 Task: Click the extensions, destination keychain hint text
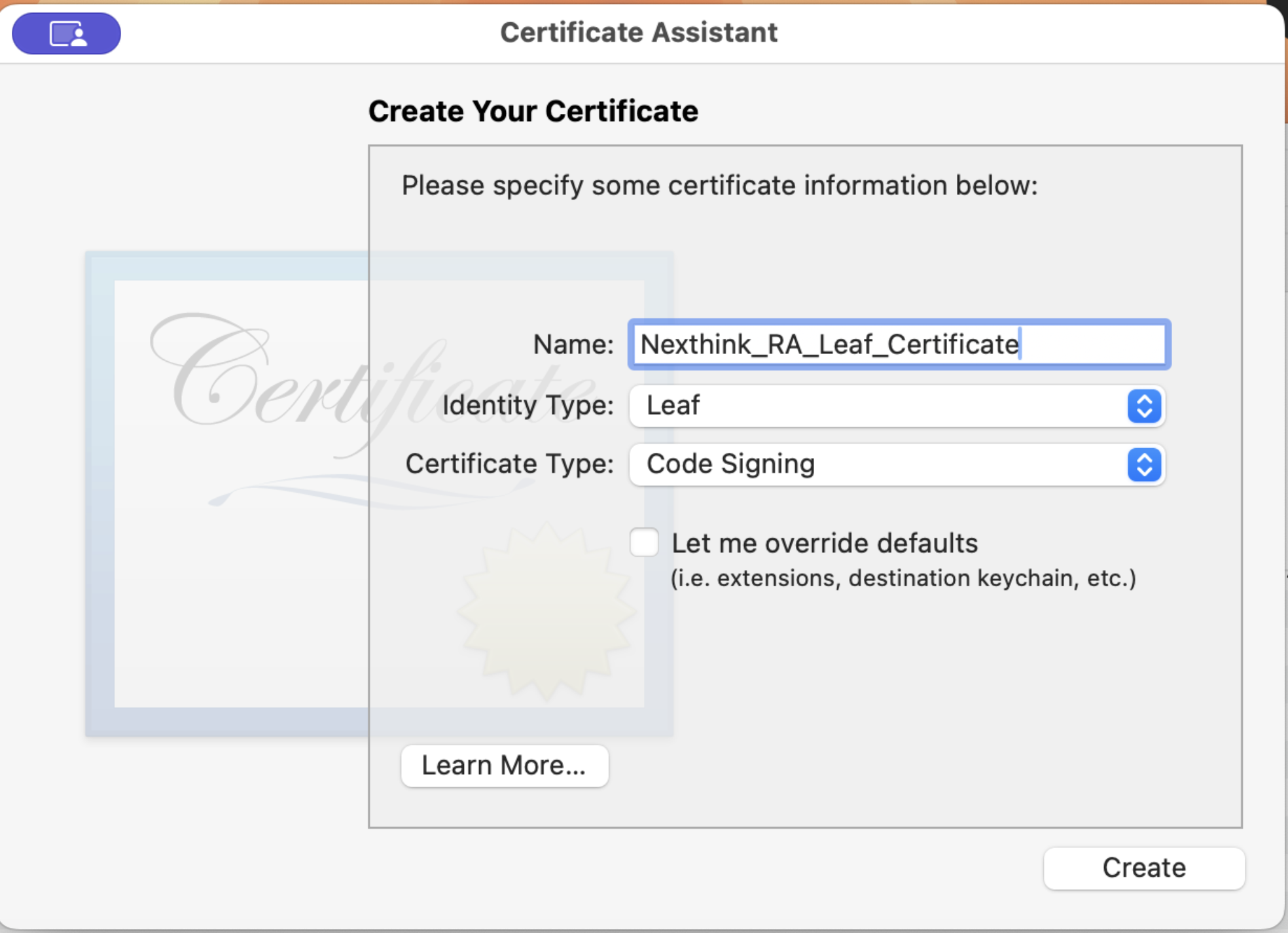tap(903, 578)
